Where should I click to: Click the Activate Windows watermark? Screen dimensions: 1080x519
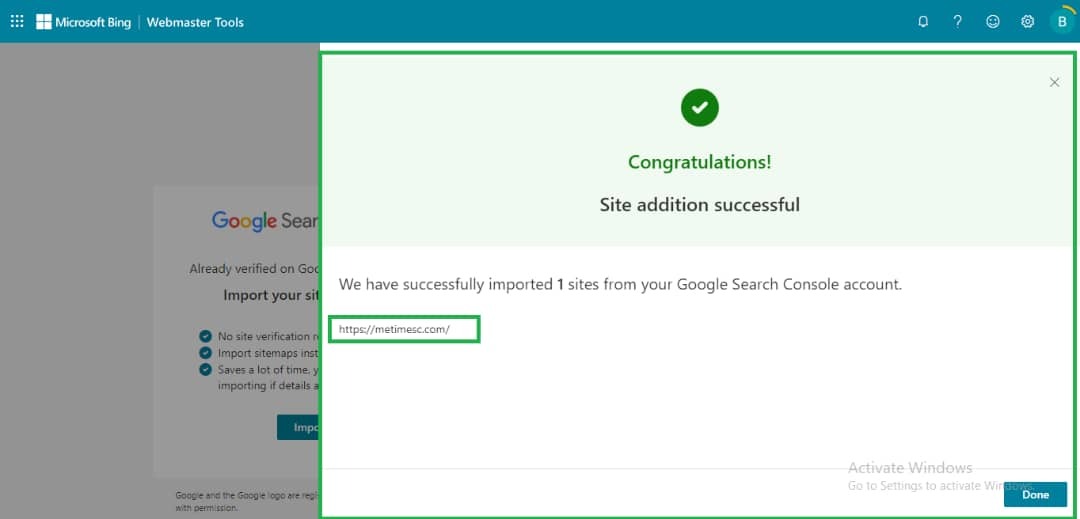coord(909,468)
